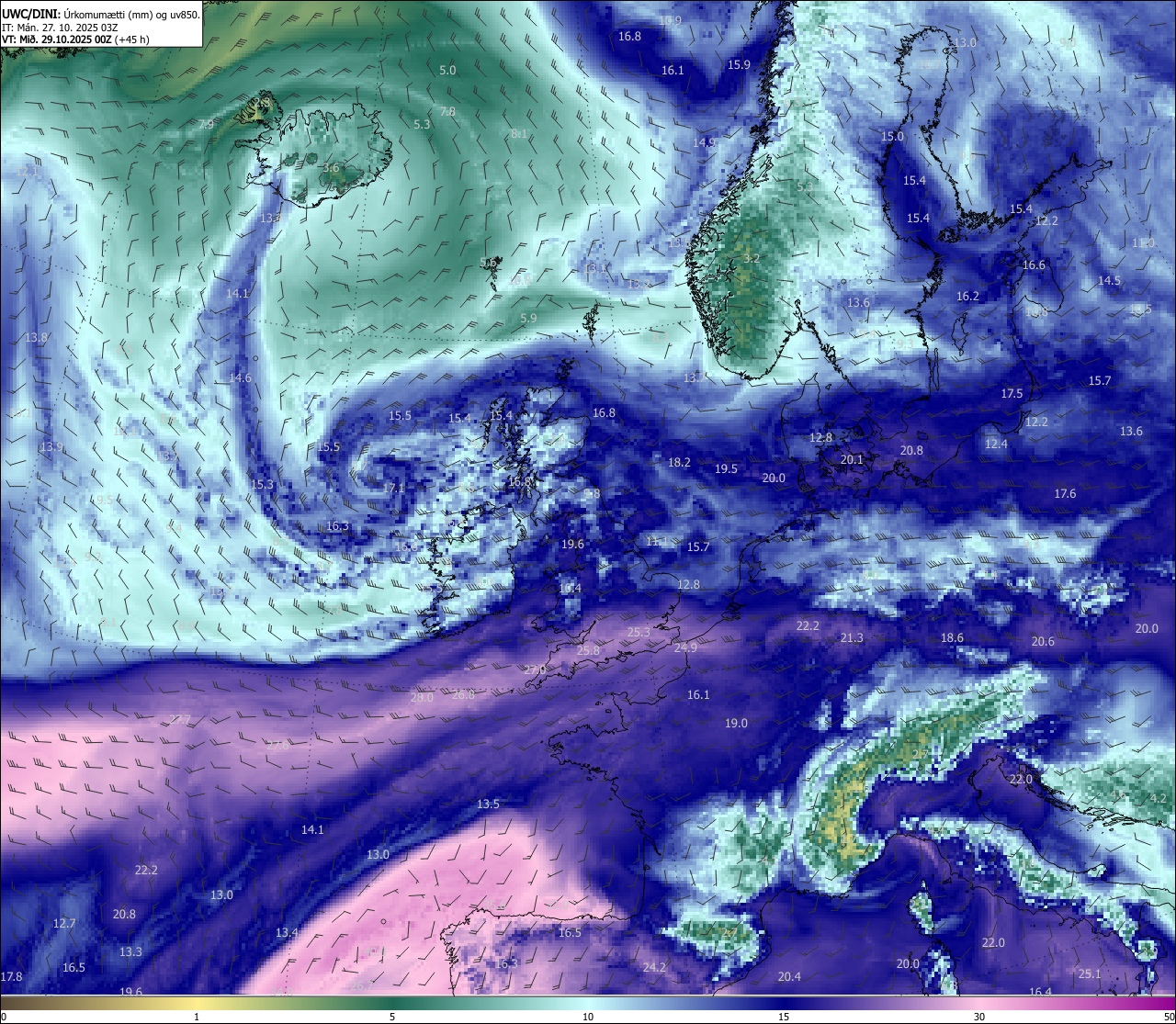Click the 3.6 value over Iceland
The height and width of the screenshot is (1024, 1176).
(331, 168)
